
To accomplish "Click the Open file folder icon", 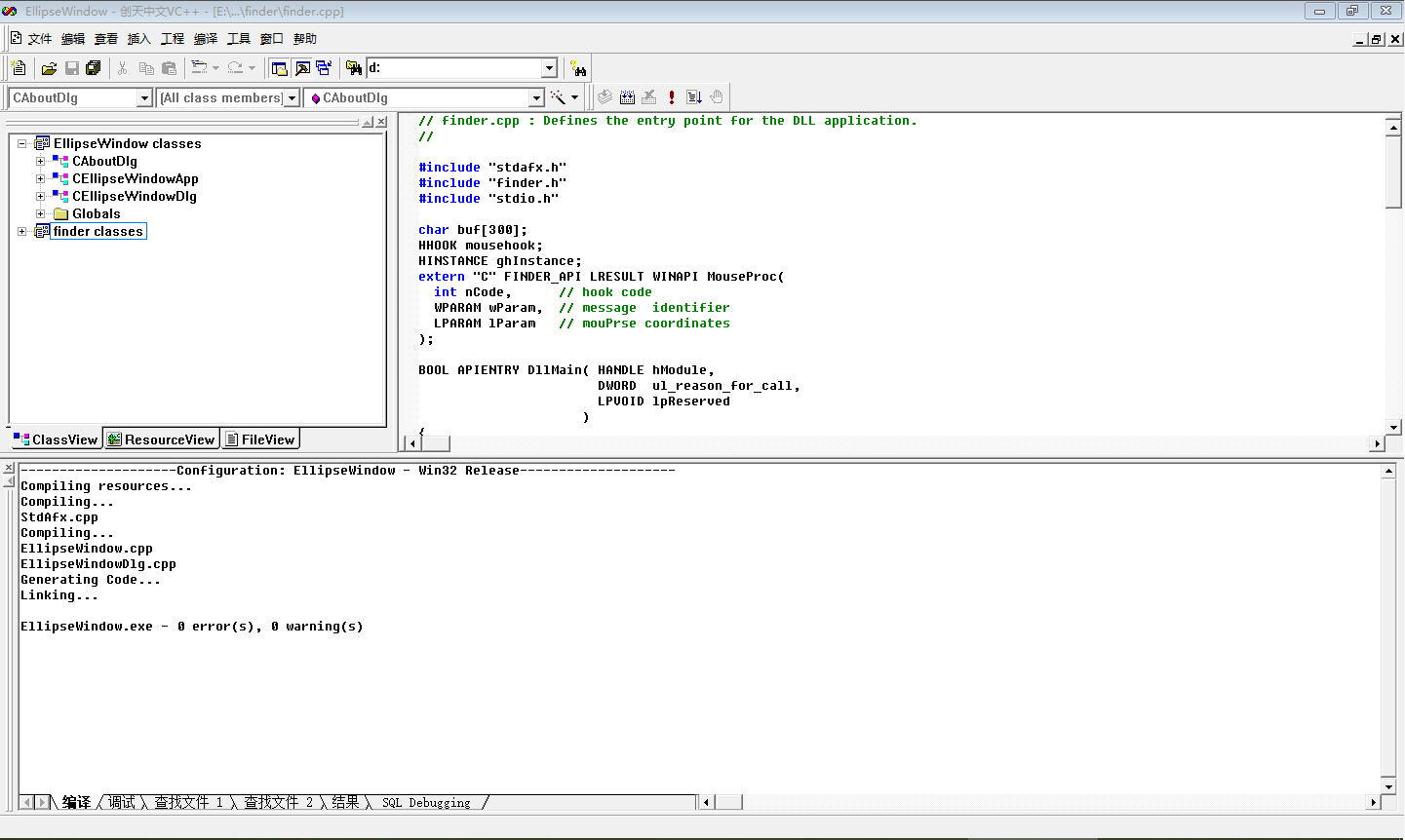I will pos(49,68).
